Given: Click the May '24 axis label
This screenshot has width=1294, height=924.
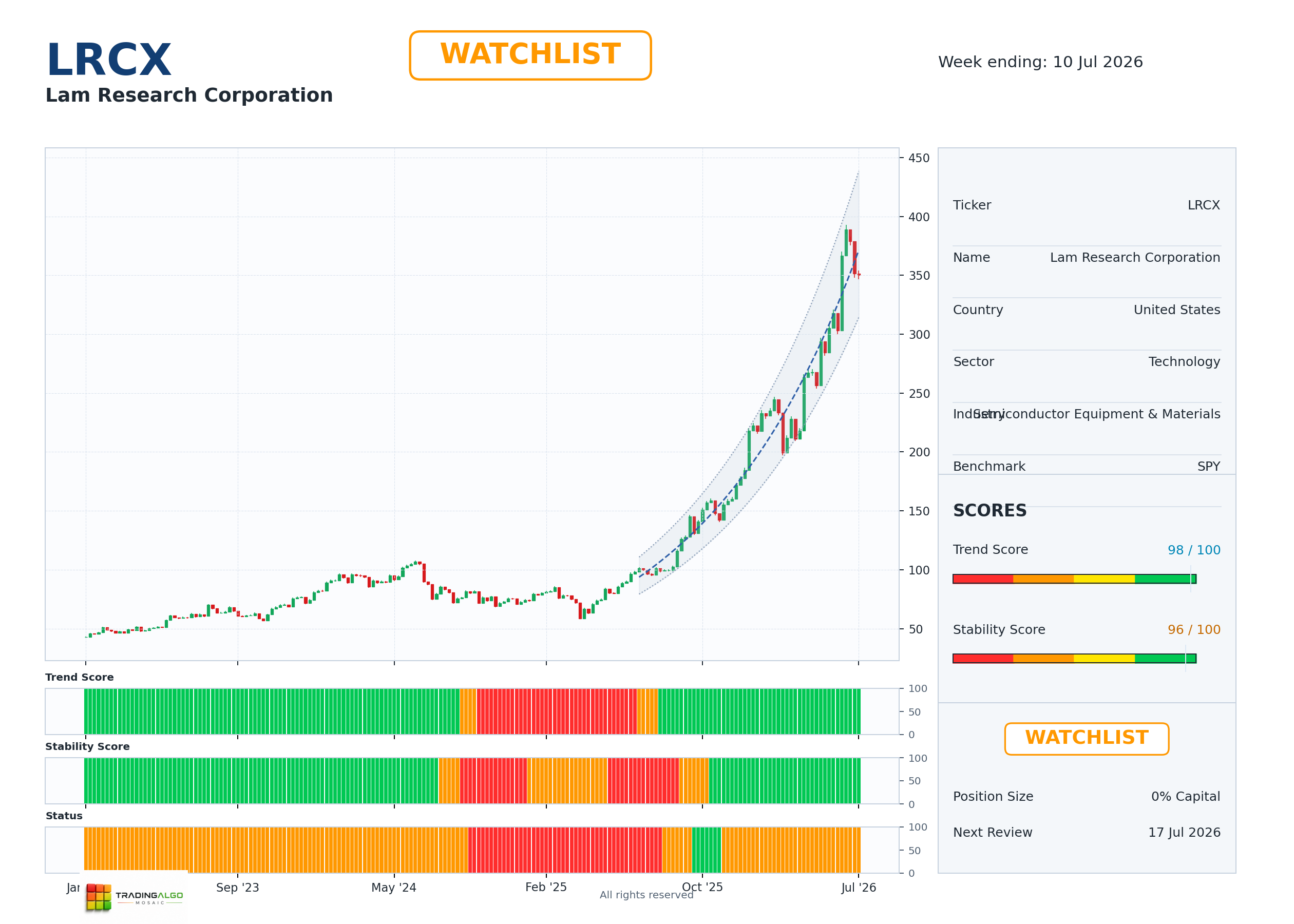Looking at the screenshot, I should [394, 888].
